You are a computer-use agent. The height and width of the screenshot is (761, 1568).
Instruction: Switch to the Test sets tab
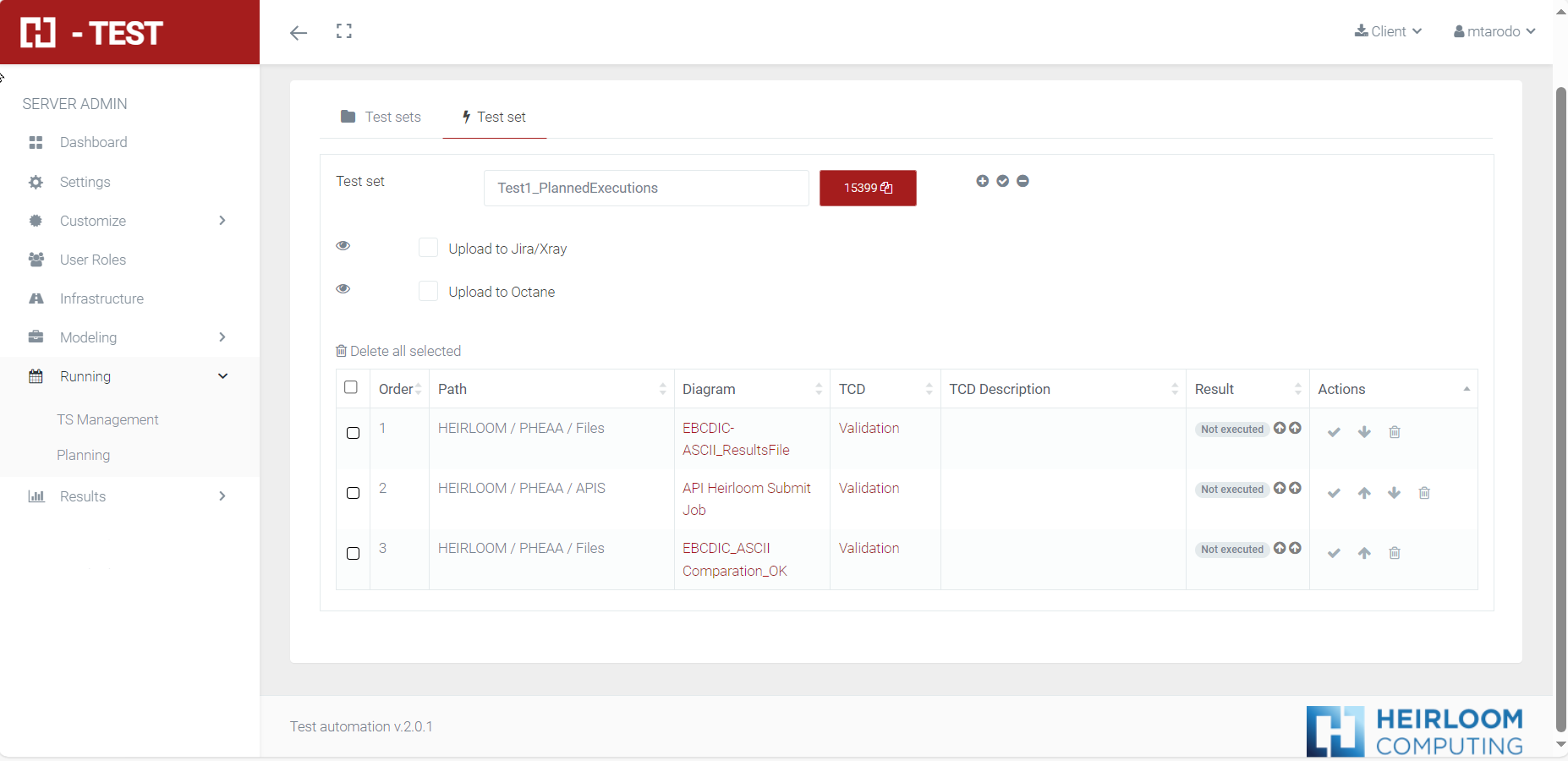381,117
